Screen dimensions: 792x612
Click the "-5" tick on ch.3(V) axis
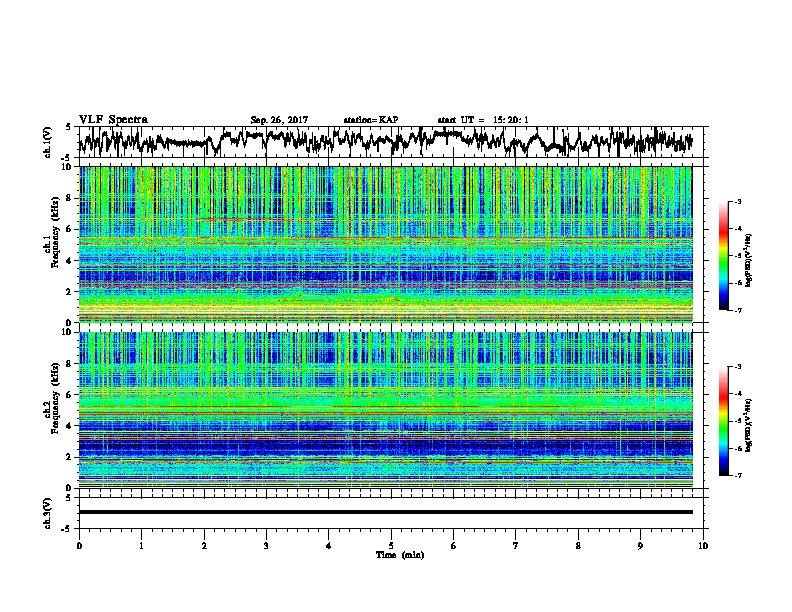tap(67, 529)
